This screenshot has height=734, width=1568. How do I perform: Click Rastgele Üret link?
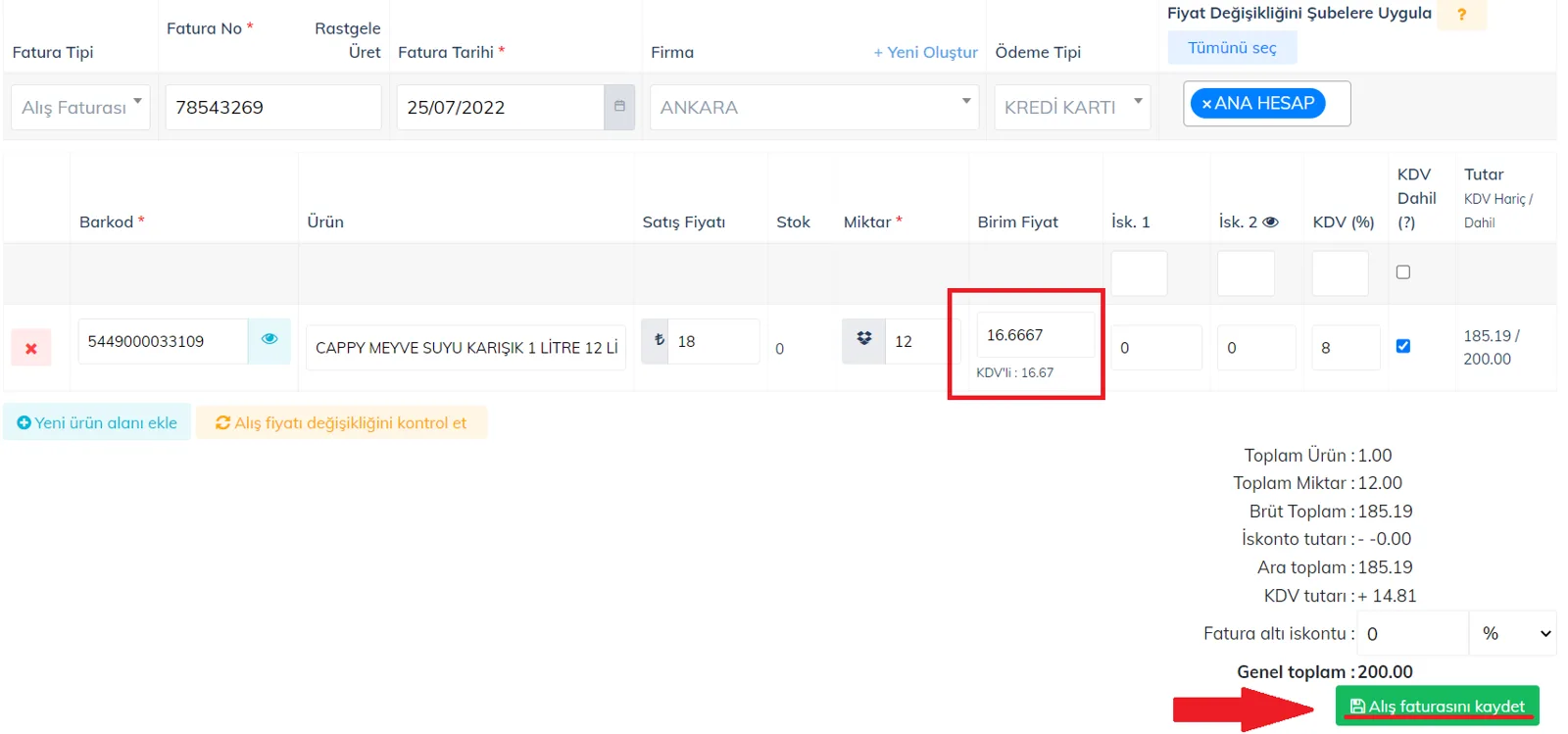(x=348, y=40)
